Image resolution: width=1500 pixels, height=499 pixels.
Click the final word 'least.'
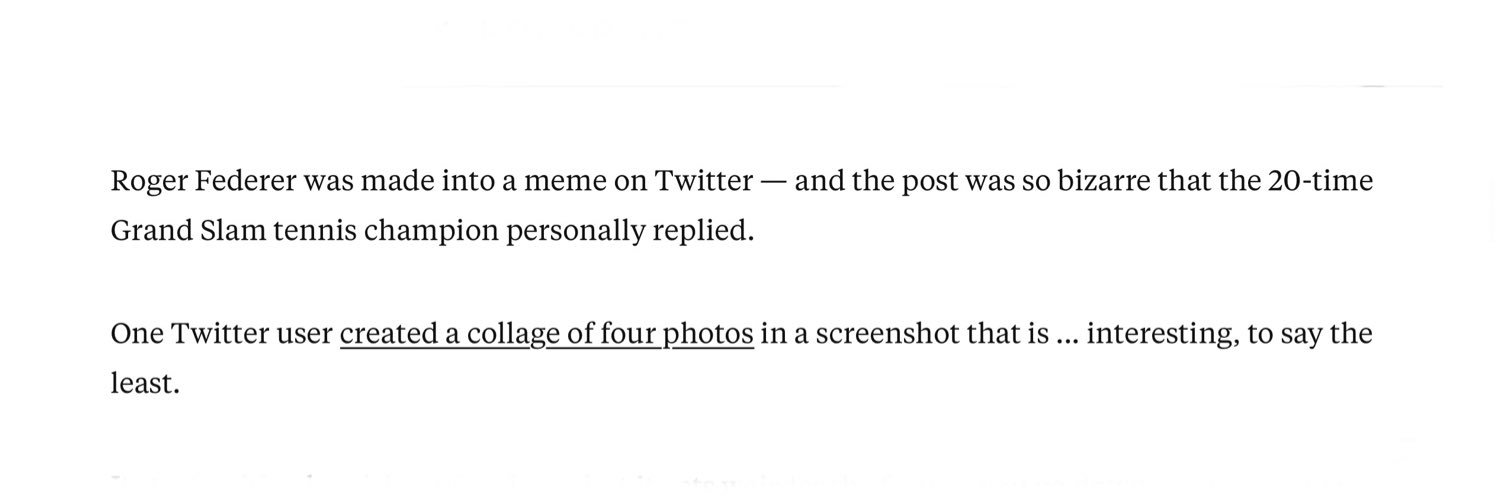[145, 383]
